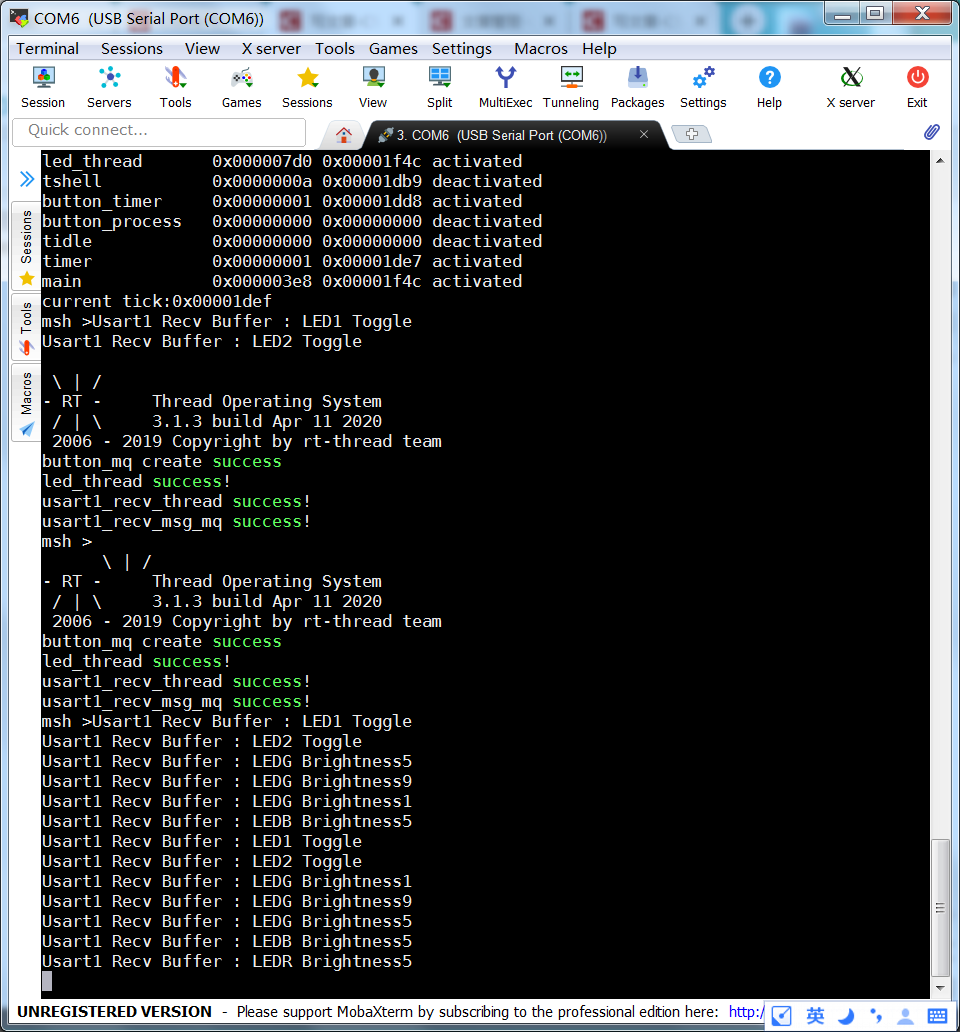Click the Tools toolbar icon
This screenshot has height=1032, width=960.
point(176,87)
